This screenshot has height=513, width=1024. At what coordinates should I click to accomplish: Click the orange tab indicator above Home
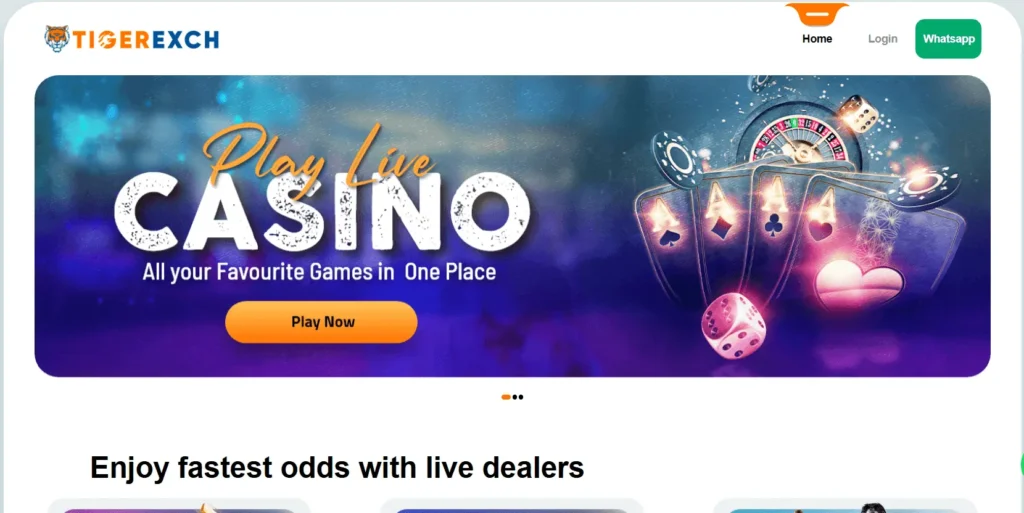817,14
